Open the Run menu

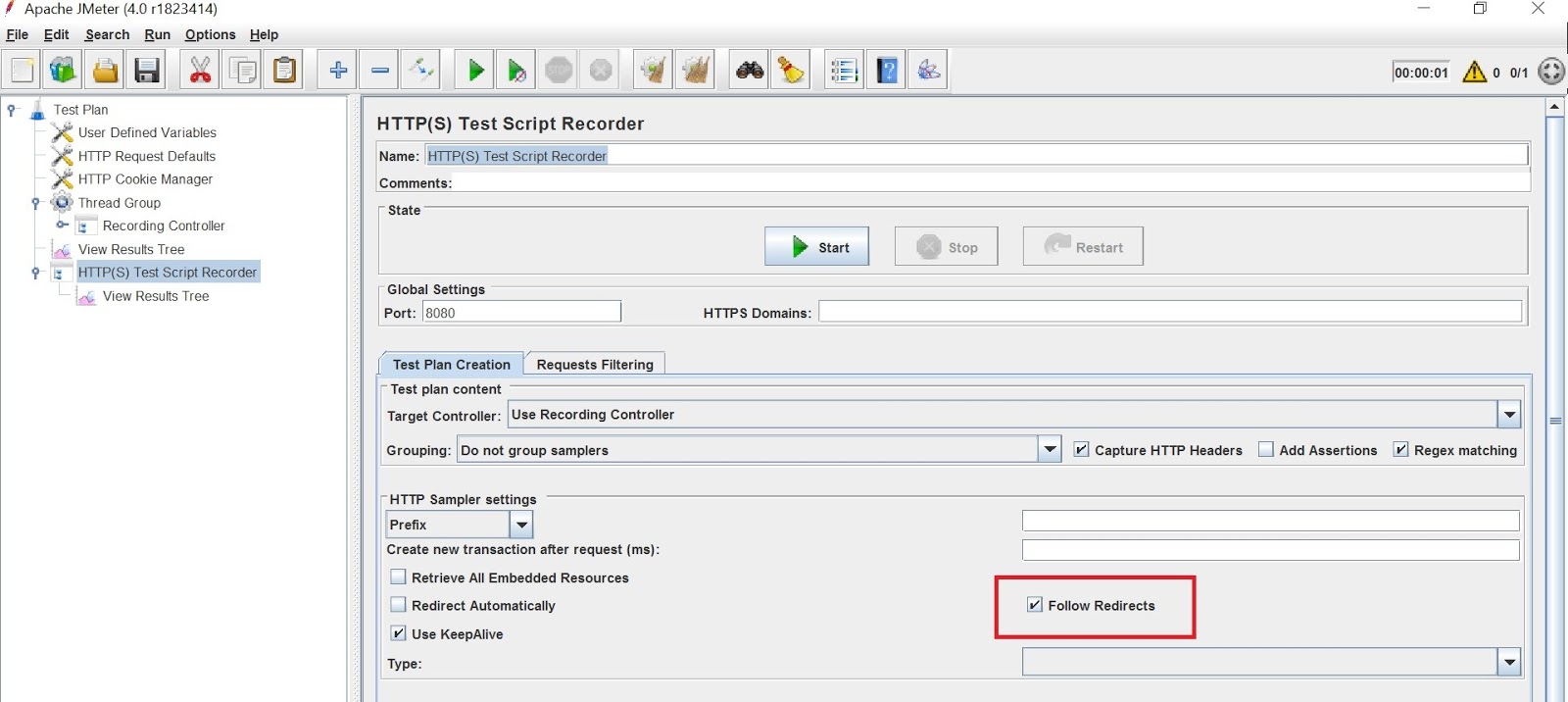pyautogui.click(x=157, y=34)
